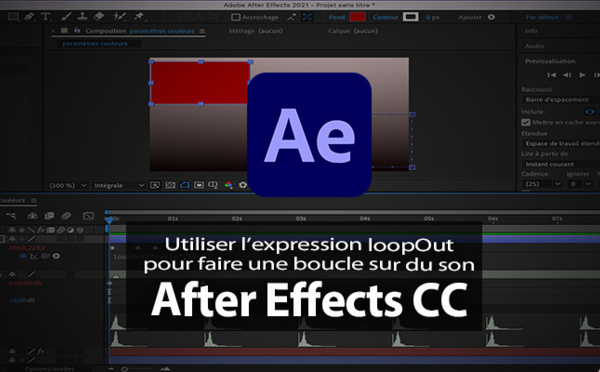This screenshot has width=600, height=372.
Task: Toggle the Inclure video eye icon
Action: [590, 112]
